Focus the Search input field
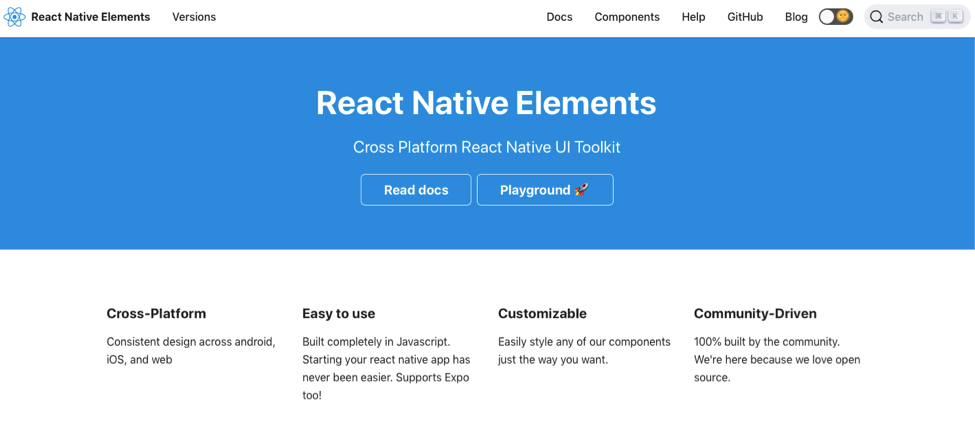The height and width of the screenshot is (442, 975). pyautogui.click(x=917, y=17)
